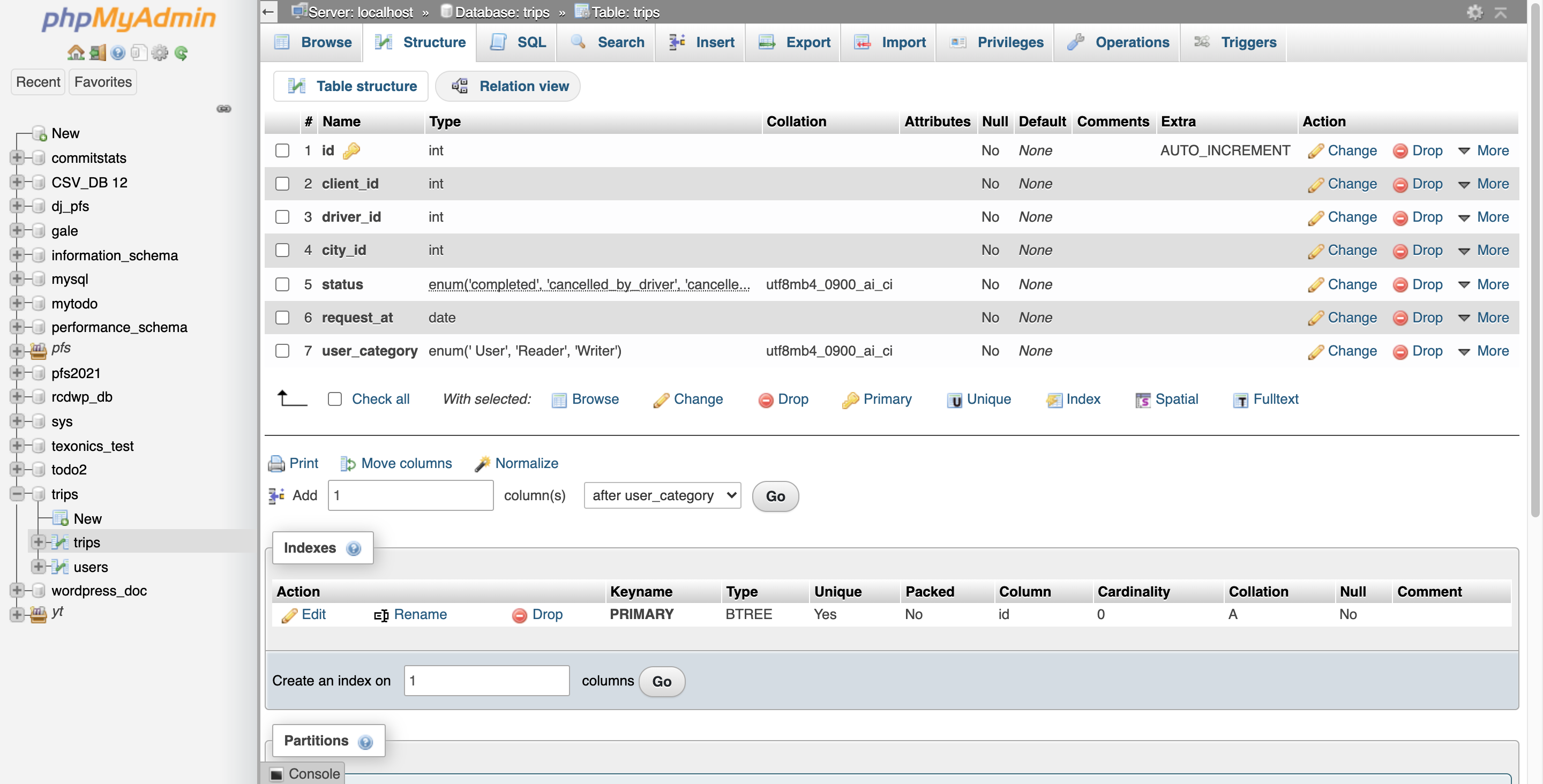Click the Indexes help question icon
Image resolution: width=1543 pixels, height=784 pixels.
pyautogui.click(x=354, y=548)
